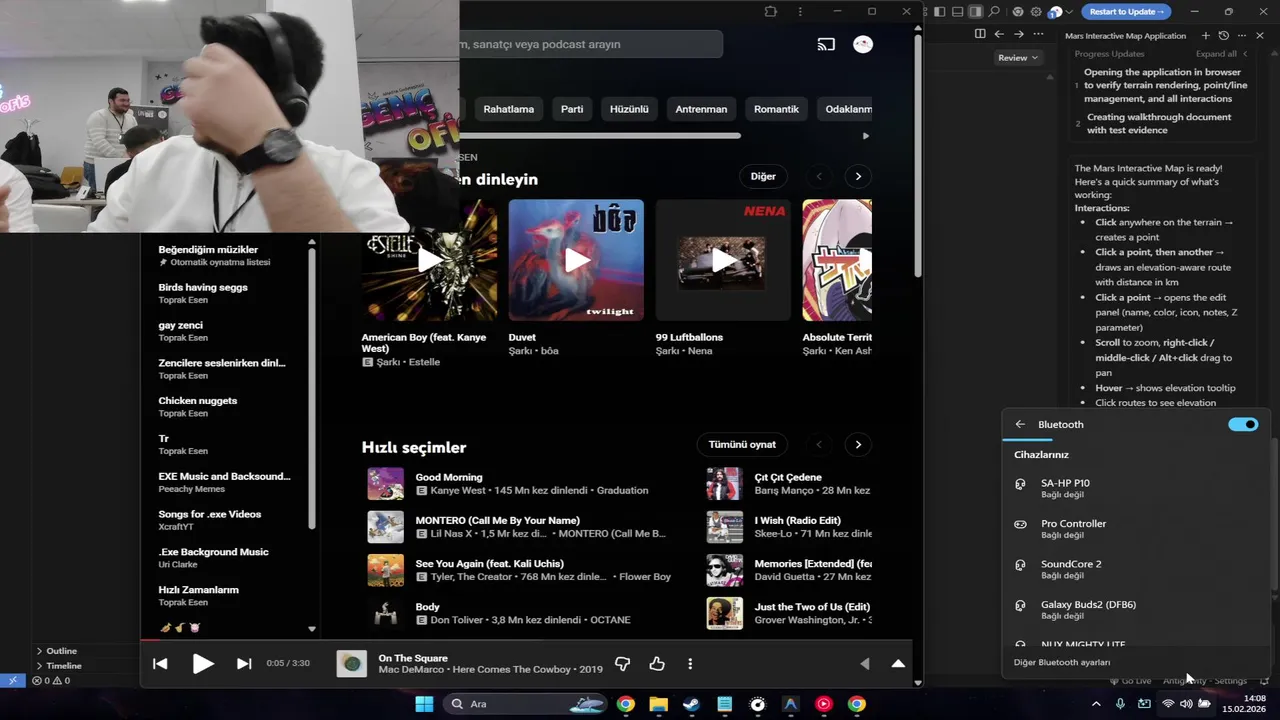Start new conversation with the plus icon

(x=1205, y=35)
